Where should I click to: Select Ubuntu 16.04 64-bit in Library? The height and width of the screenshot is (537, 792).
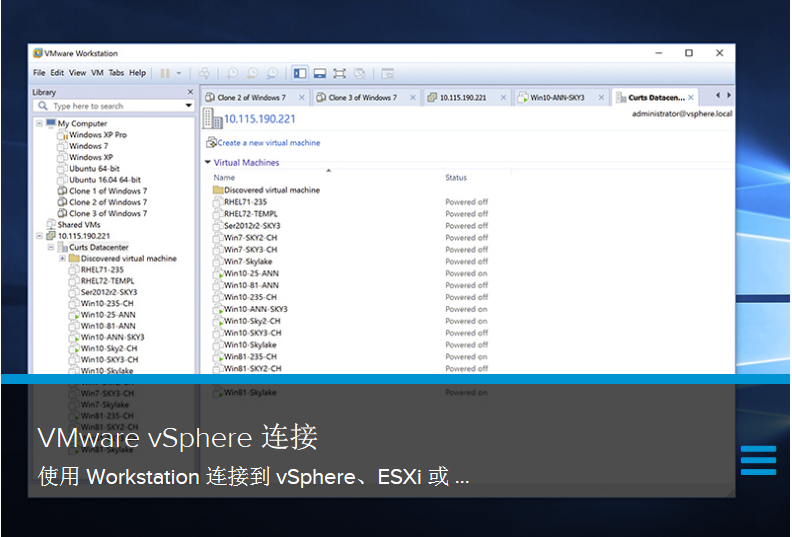105,179
